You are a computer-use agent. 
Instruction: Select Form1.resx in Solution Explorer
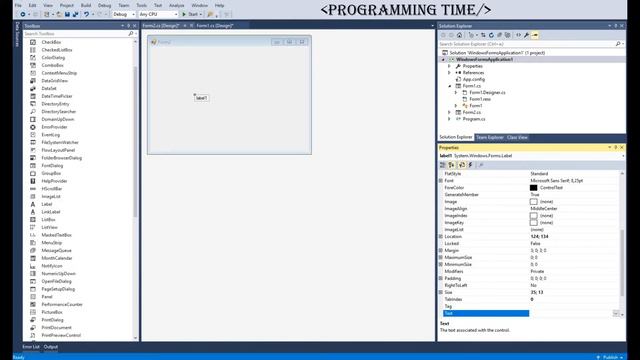click(480, 99)
